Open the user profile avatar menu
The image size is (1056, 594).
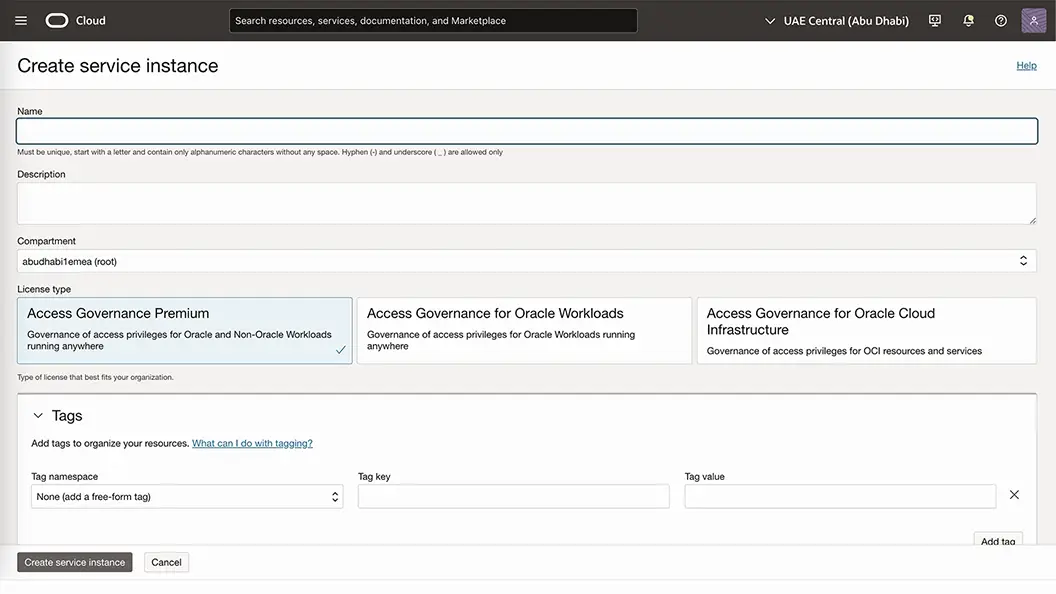coord(1033,21)
